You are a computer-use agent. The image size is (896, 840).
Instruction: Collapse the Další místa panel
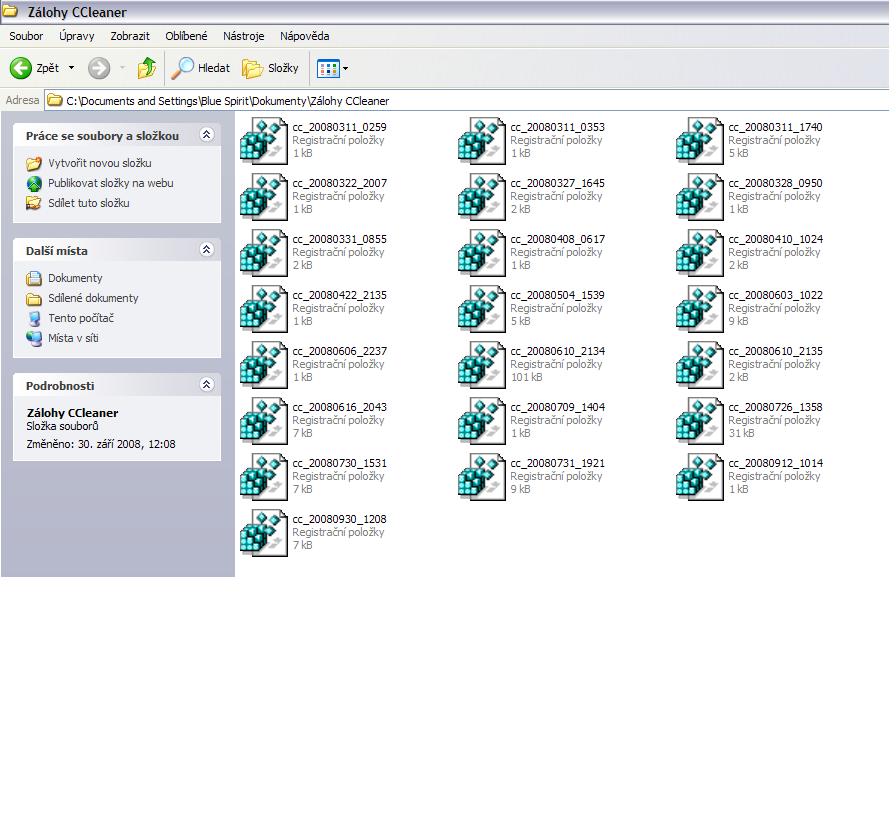coord(206,250)
